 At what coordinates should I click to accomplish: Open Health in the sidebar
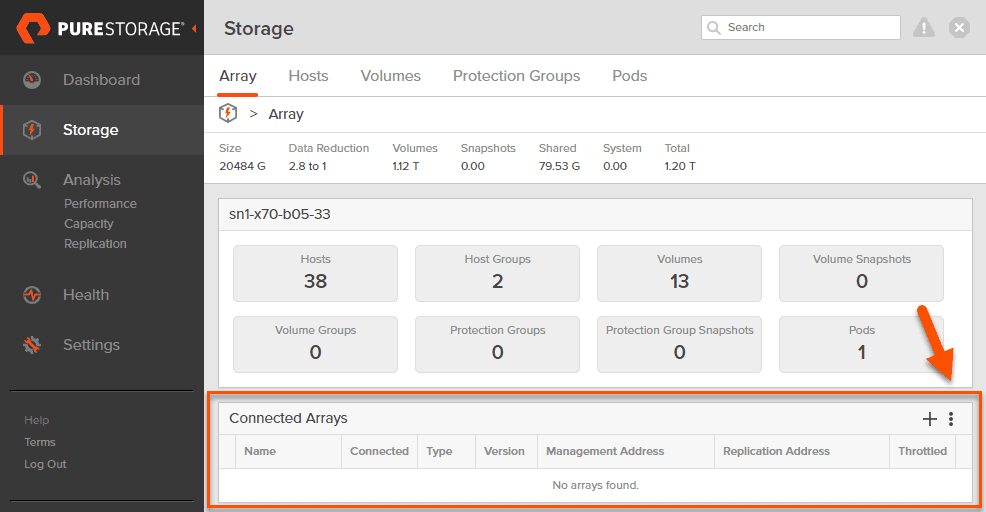(86, 294)
